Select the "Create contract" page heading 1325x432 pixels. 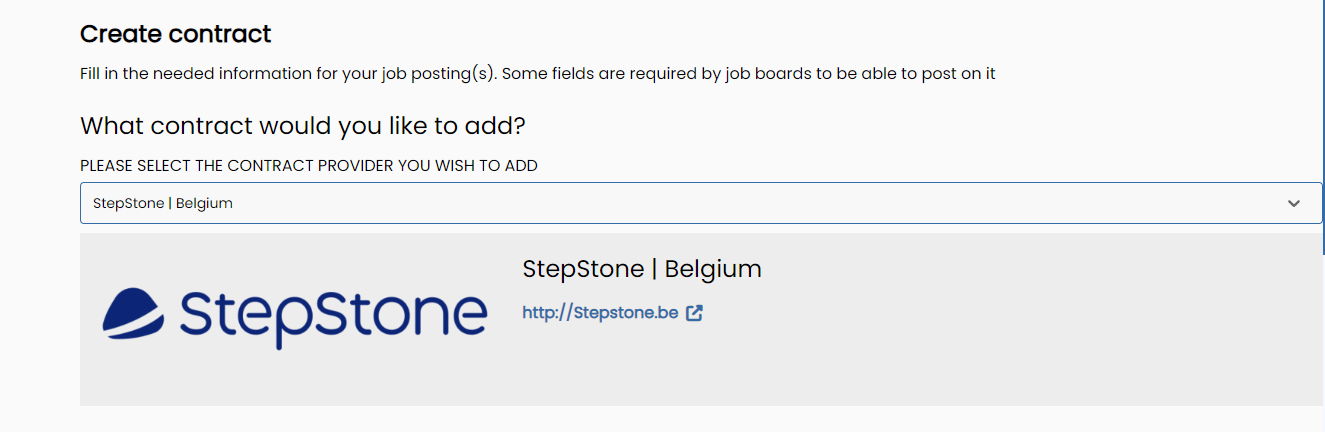(x=176, y=34)
